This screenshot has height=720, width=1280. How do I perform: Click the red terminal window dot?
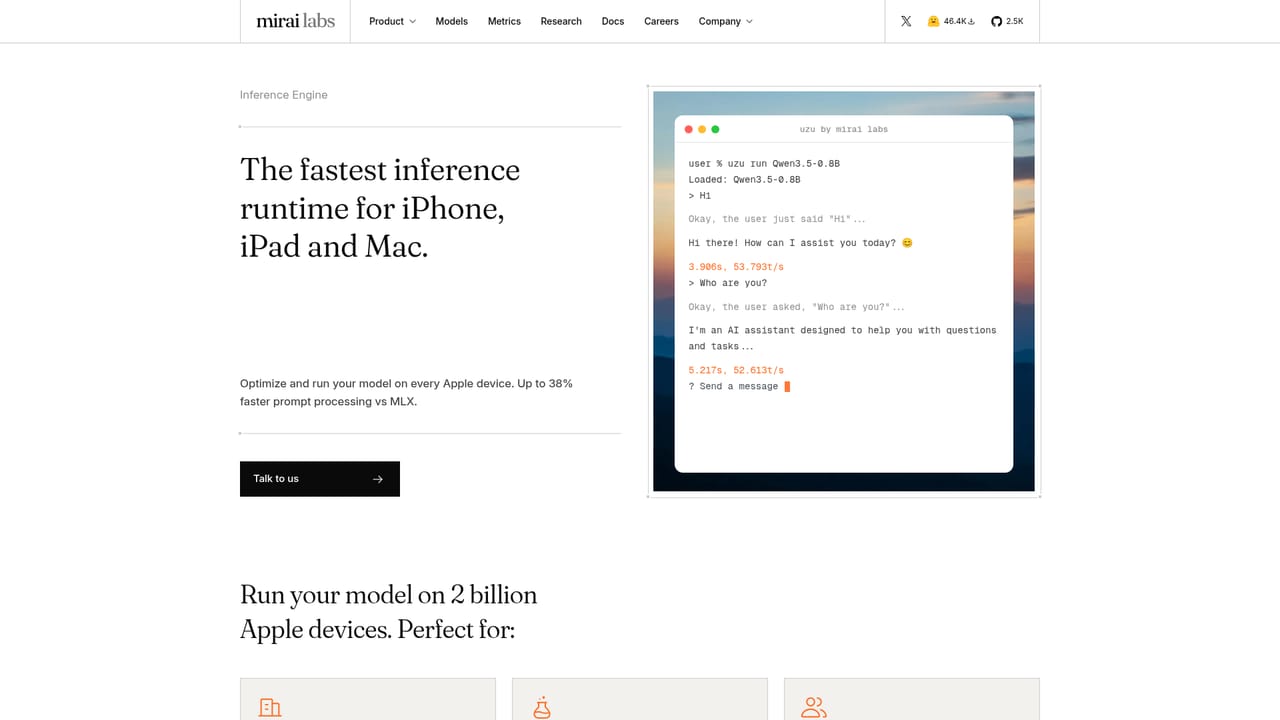click(x=688, y=129)
